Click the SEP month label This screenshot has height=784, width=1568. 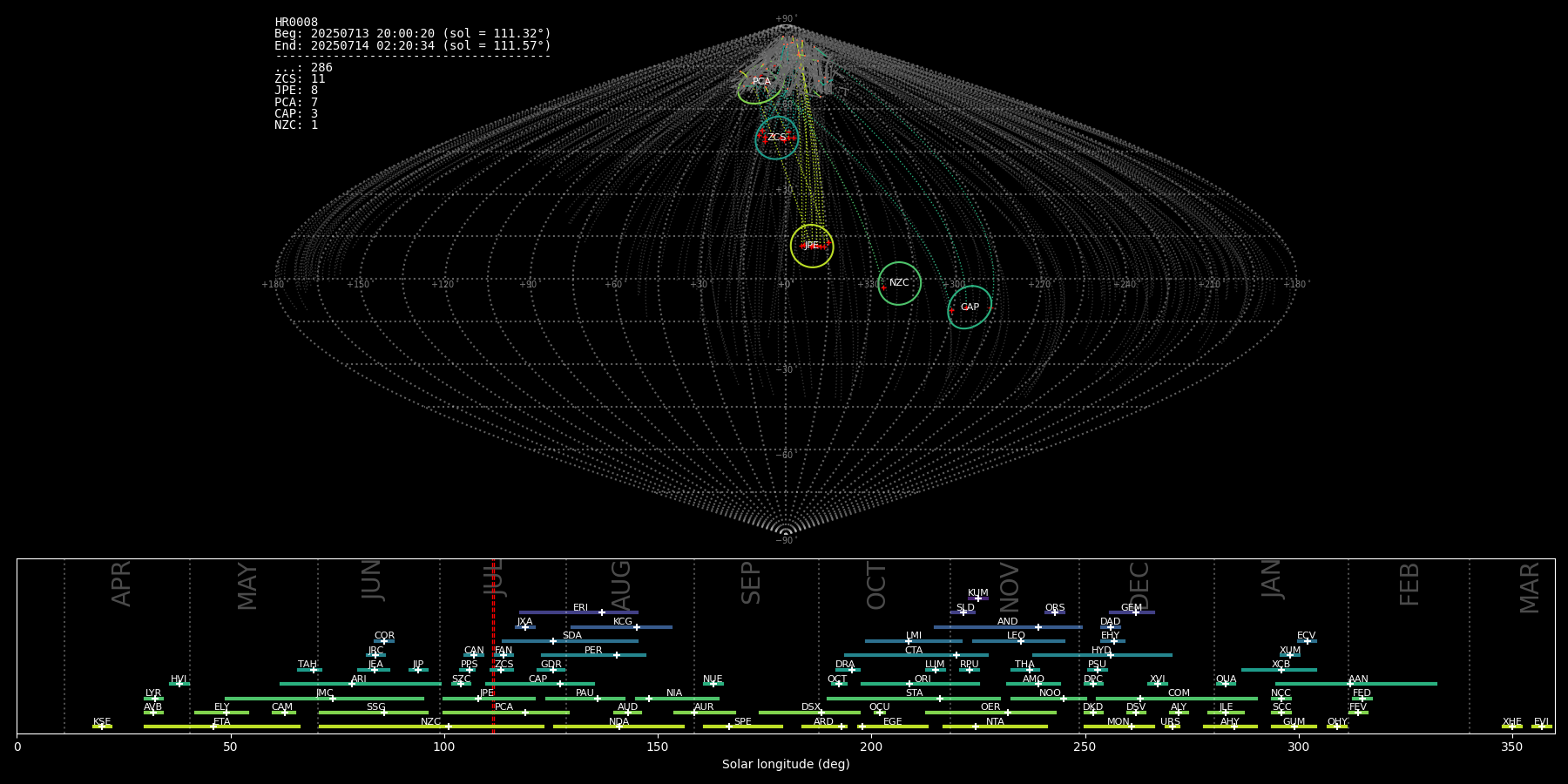751,583
